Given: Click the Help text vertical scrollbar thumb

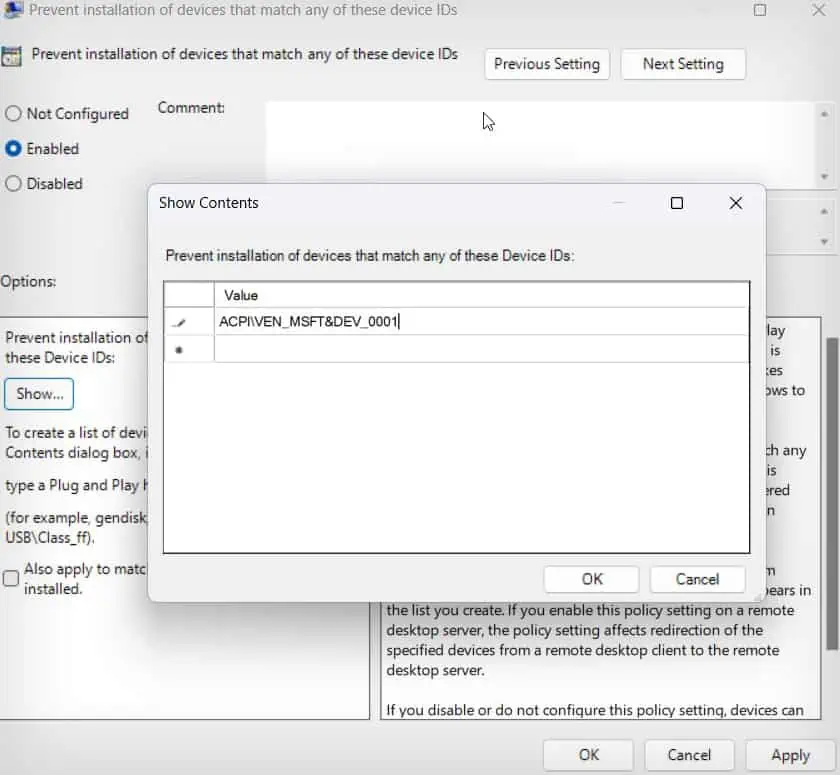Looking at the screenshot, I should point(832,493).
